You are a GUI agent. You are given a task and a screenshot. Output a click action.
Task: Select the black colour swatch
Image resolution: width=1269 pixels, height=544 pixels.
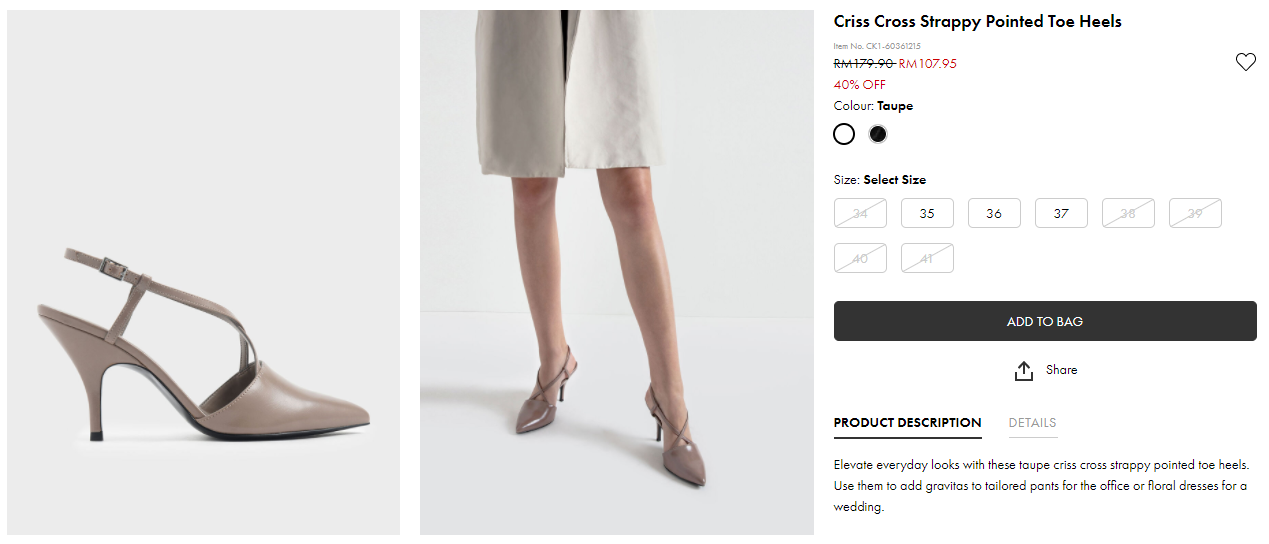pos(878,134)
